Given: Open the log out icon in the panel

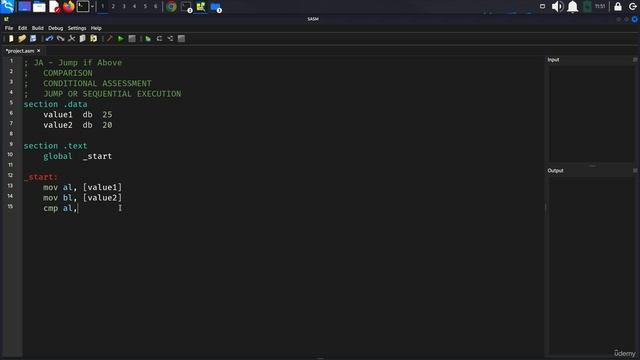Looking at the screenshot, I should (633, 7).
